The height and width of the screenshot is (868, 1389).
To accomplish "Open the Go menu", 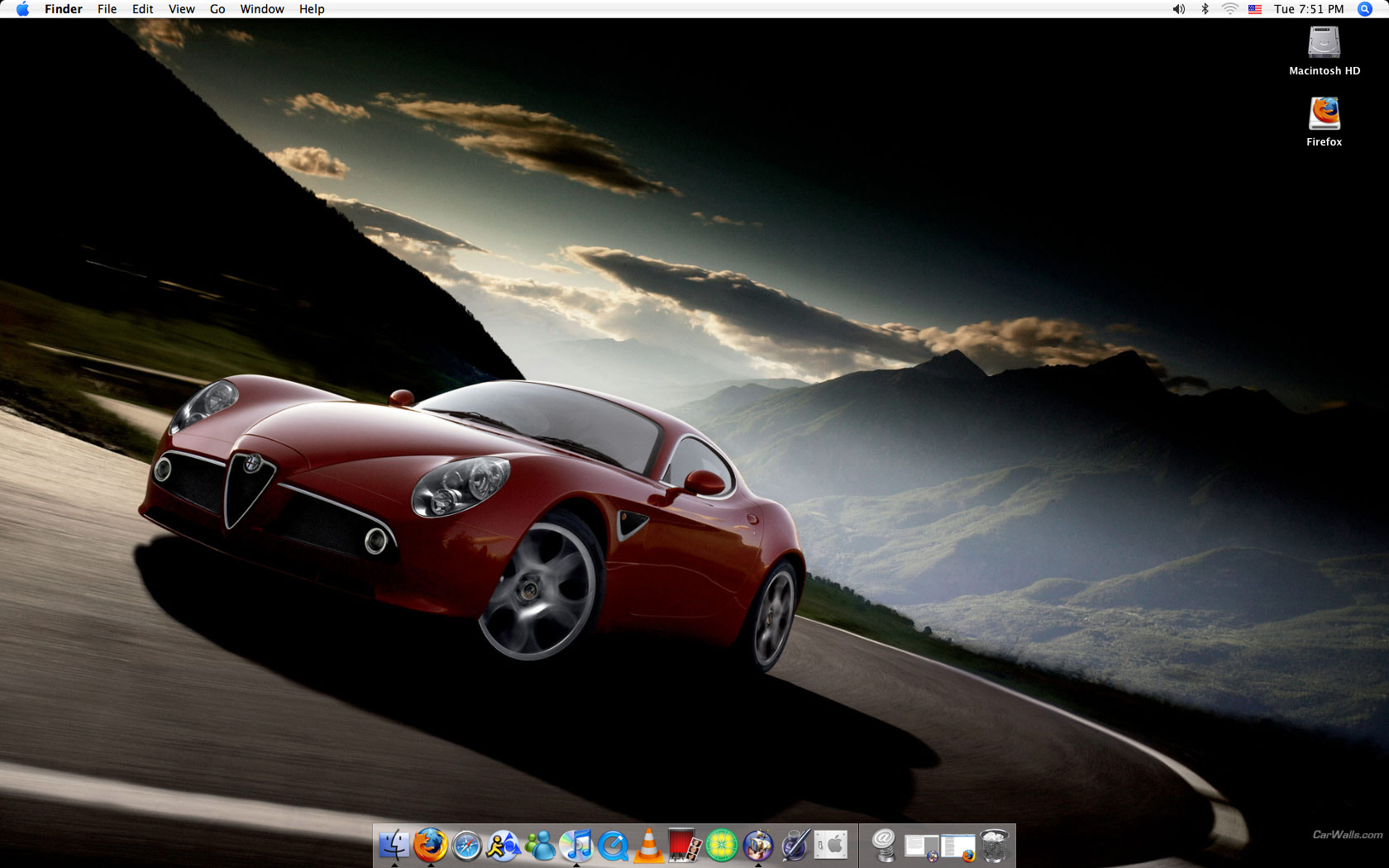I will (x=217, y=9).
